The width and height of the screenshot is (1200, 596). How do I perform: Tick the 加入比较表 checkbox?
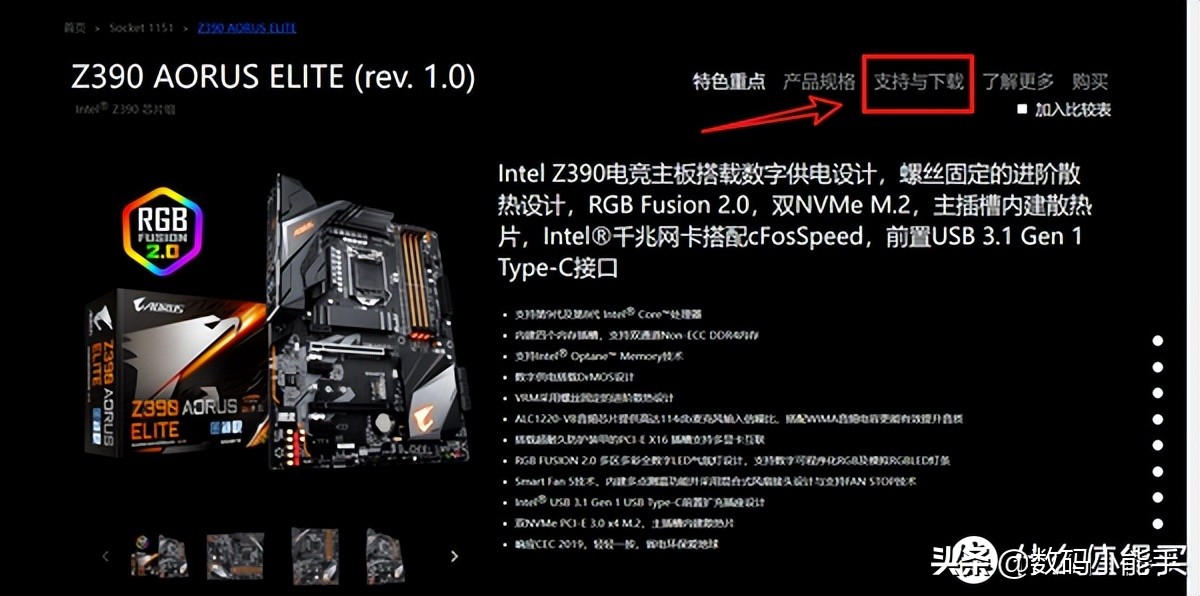[x=1022, y=109]
